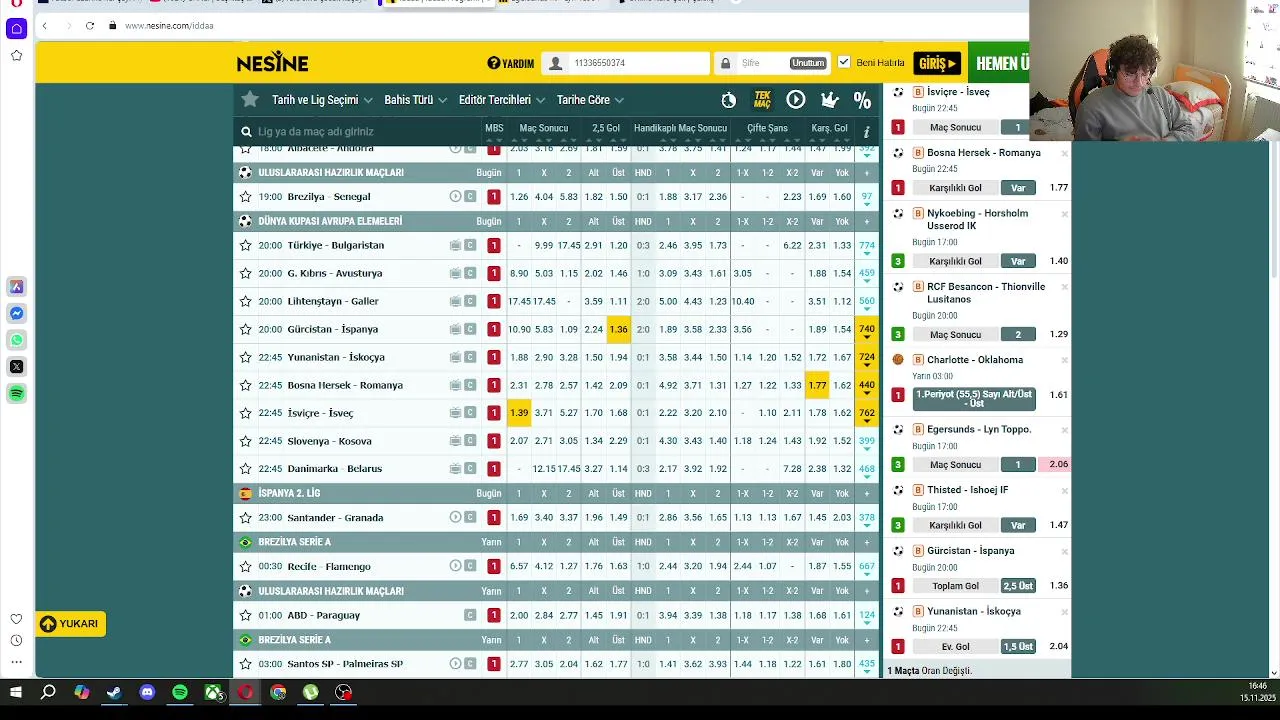Click the 2,5 Gol column header

[606, 128]
